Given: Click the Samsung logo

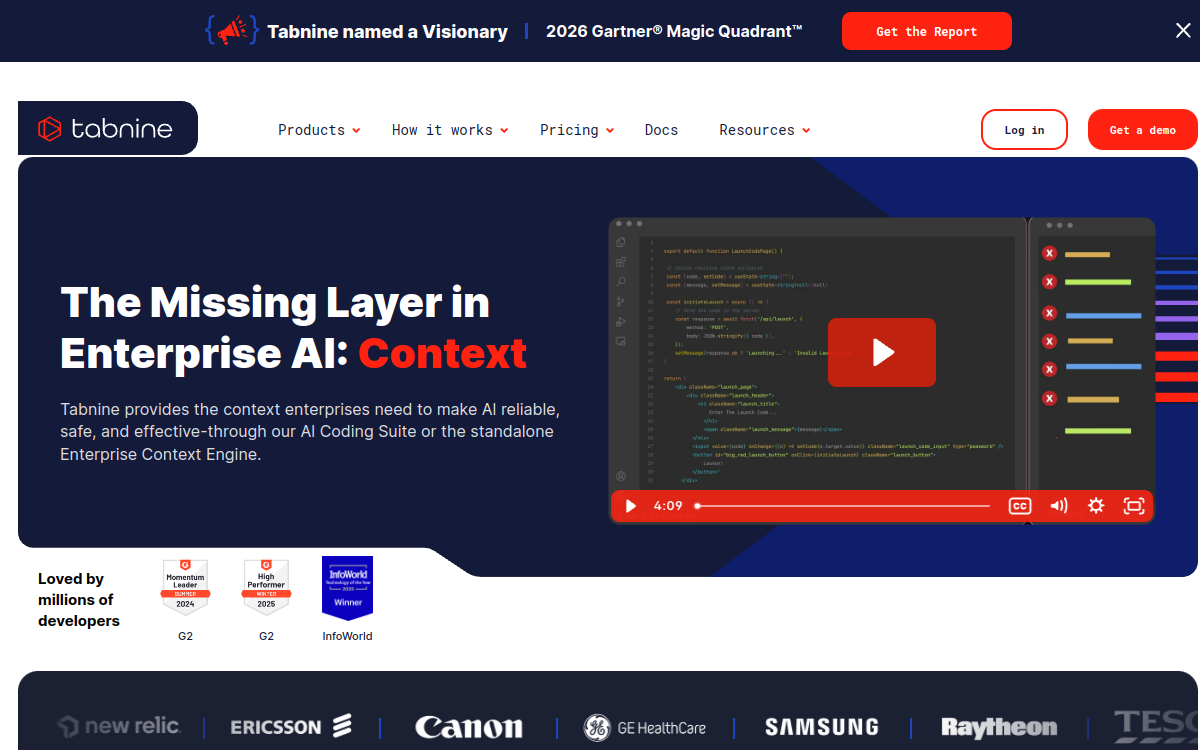Looking at the screenshot, I should coord(822,727).
